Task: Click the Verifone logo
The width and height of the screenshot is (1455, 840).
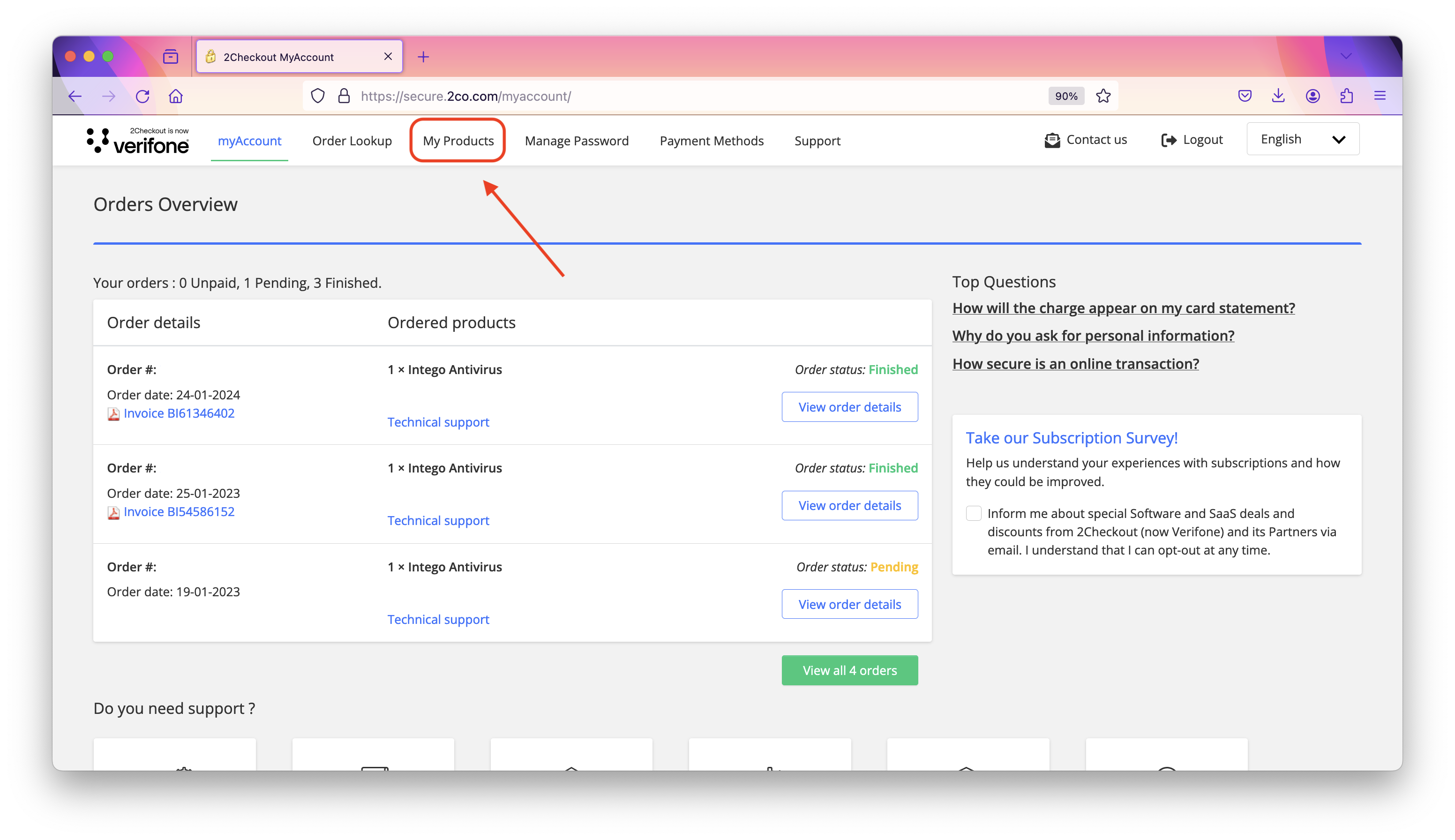Action: tap(138, 141)
